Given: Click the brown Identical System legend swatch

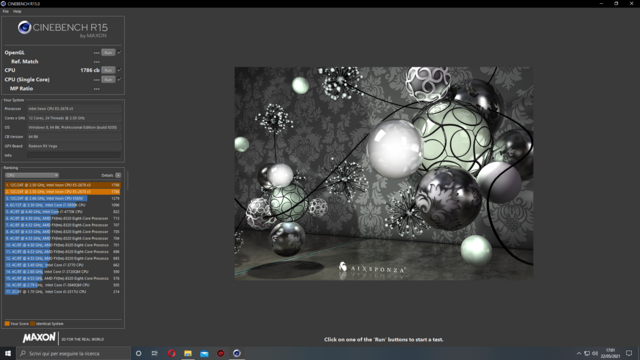Looking at the screenshot, I should 33,324.
